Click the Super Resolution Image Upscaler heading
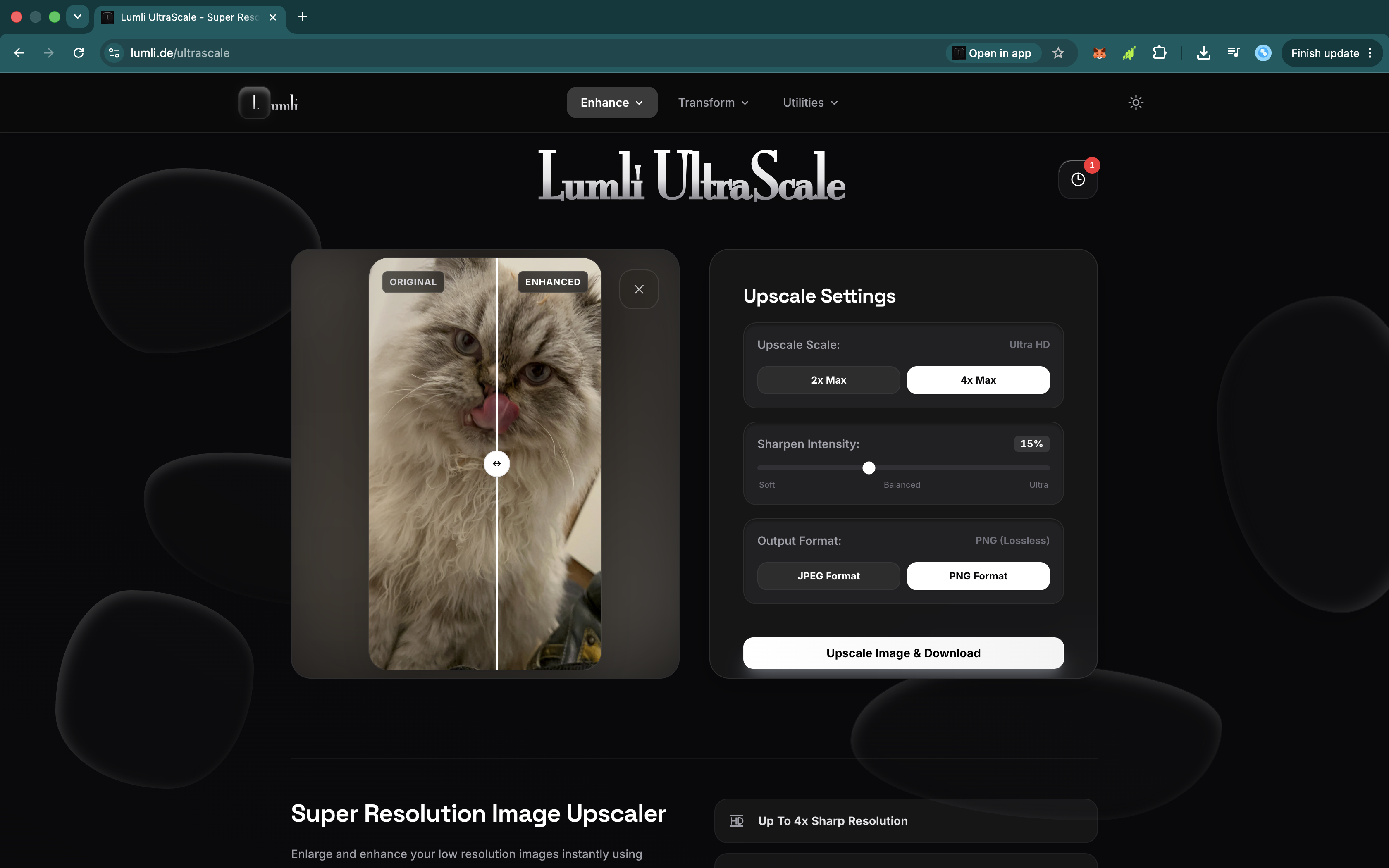The image size is (1389, 868). tap(479, 814)
